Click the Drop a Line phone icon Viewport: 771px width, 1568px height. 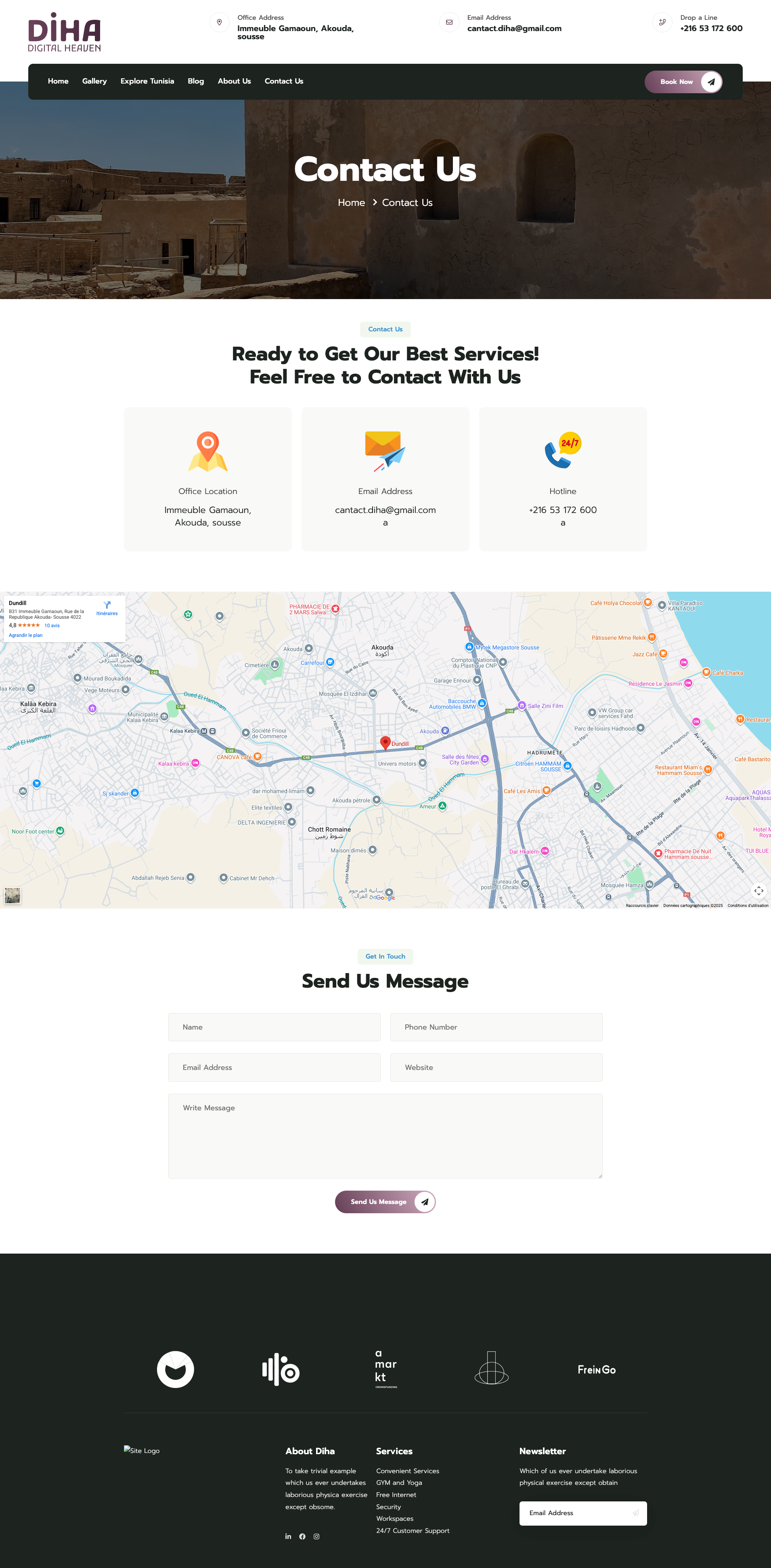(x=662, y=23)
